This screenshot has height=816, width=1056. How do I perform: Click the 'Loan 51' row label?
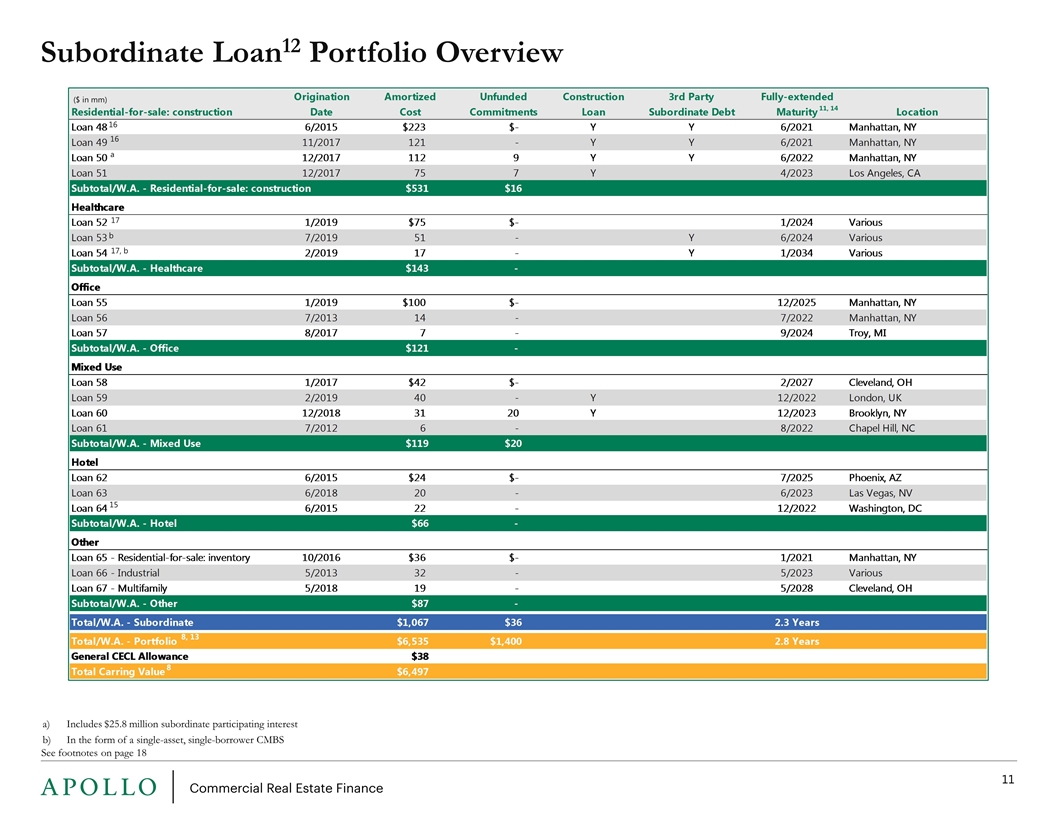[x=89, y=173]
